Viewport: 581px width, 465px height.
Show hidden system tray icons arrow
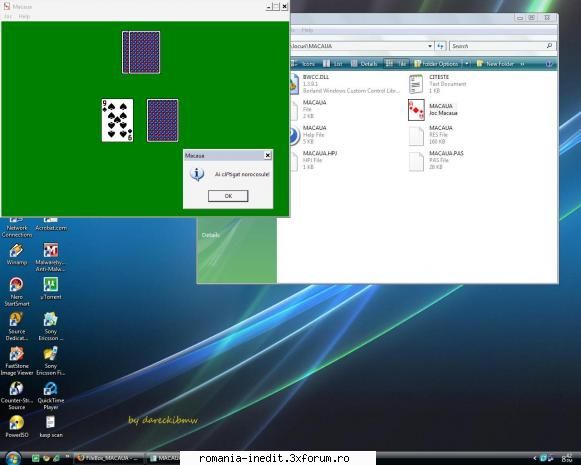pos(535,458)
